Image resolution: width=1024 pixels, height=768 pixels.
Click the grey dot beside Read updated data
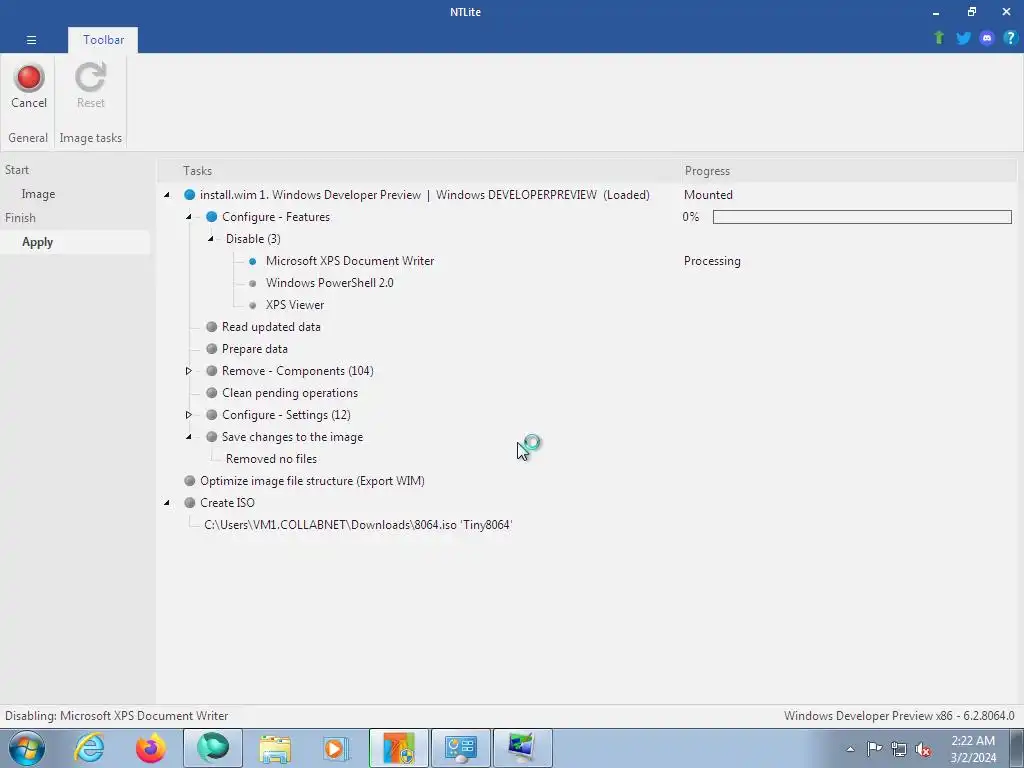pyautogui.click(x=212, y=327)
